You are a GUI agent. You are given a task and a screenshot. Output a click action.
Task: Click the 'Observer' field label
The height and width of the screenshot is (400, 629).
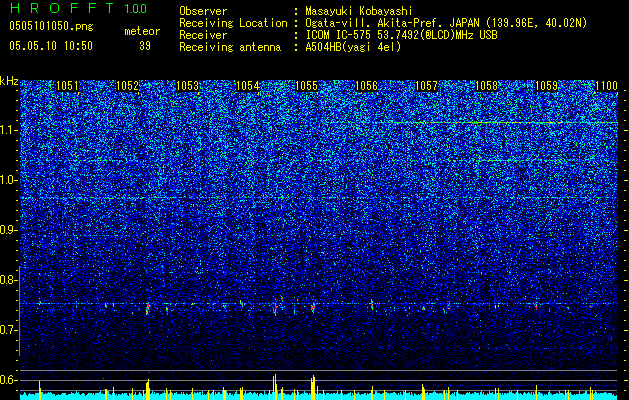coord(203,11)
